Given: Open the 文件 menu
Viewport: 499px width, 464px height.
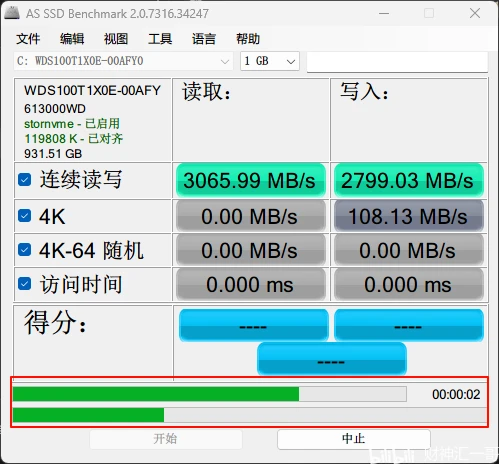Looking at the screenshot, I should tap(28, 39).
